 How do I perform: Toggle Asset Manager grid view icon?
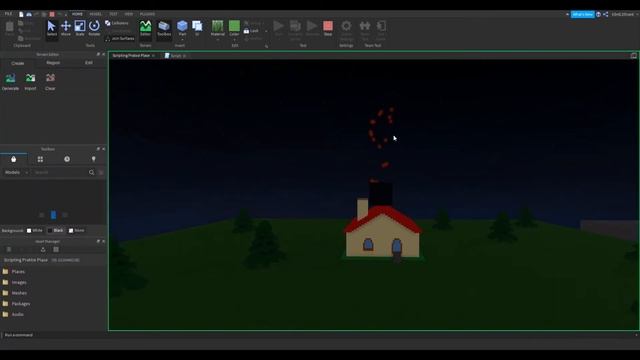click(x=56, y=249)
